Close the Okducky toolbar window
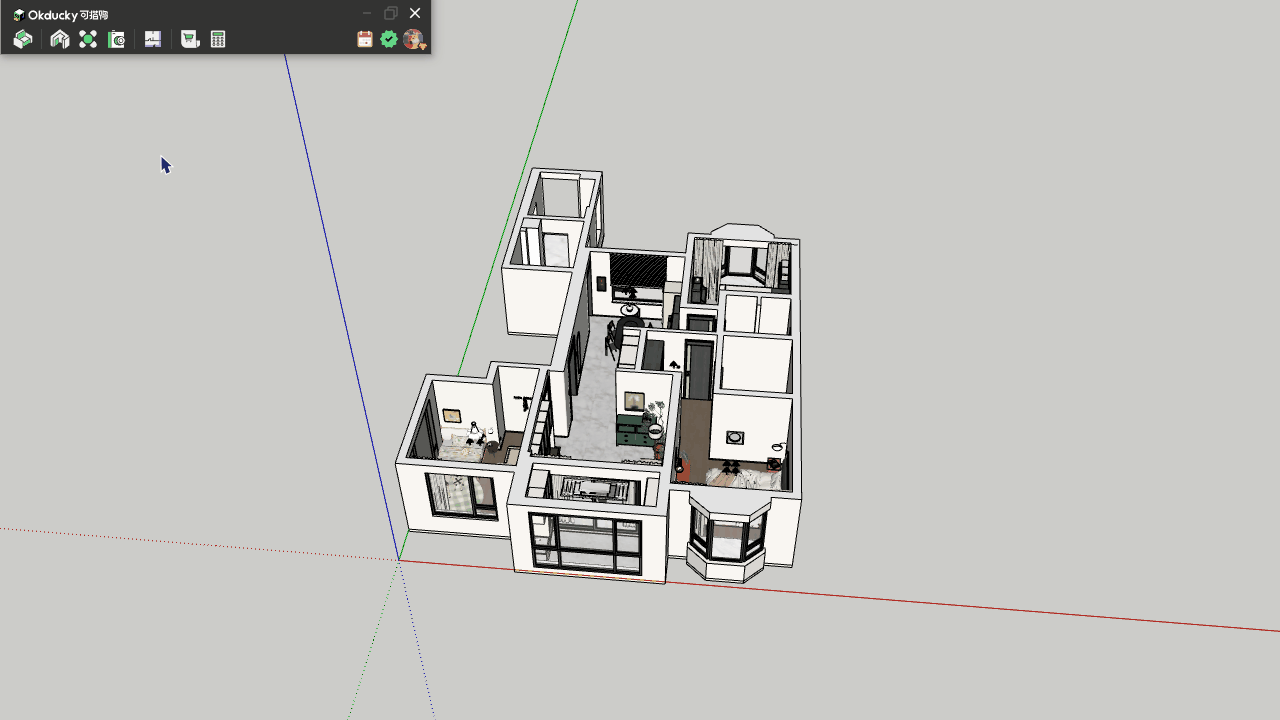The width and height of the screenshot is (1280, 720). coord(415,13)
